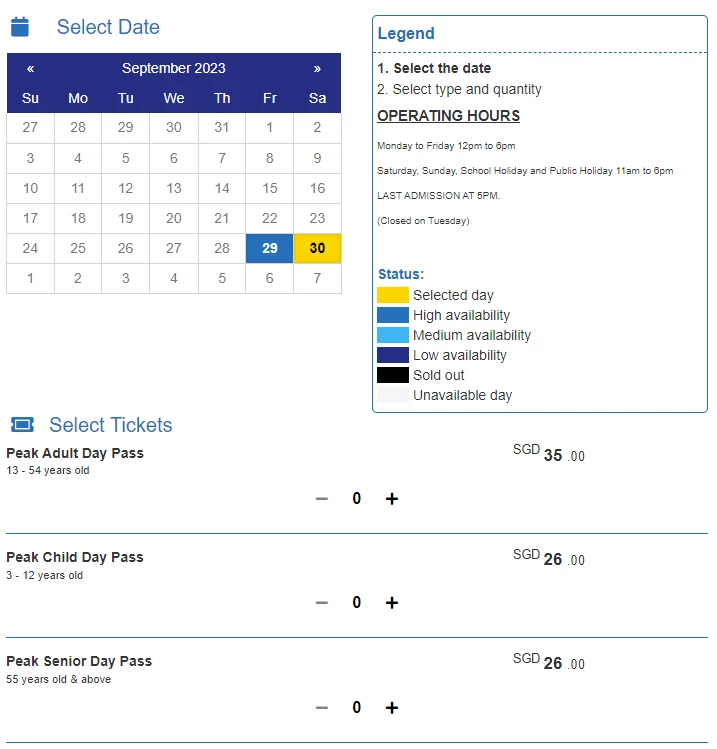This screenshot has width=717, height=749.
Task: Go to previous month with « arrow
Action: pyautogui.click(x=31, y=69)
